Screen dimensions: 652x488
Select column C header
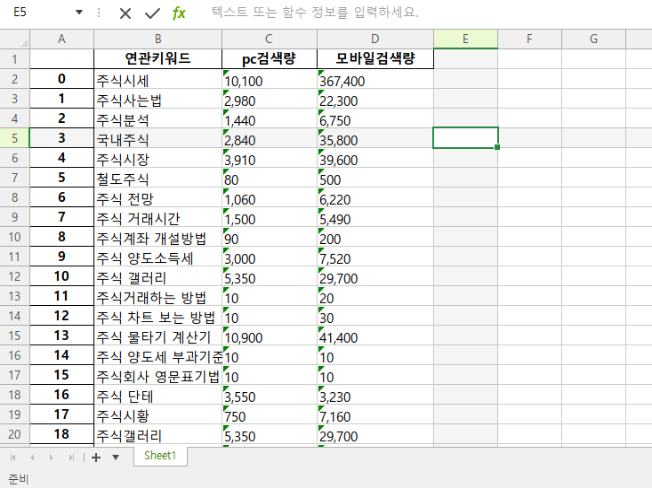[269, 39]
